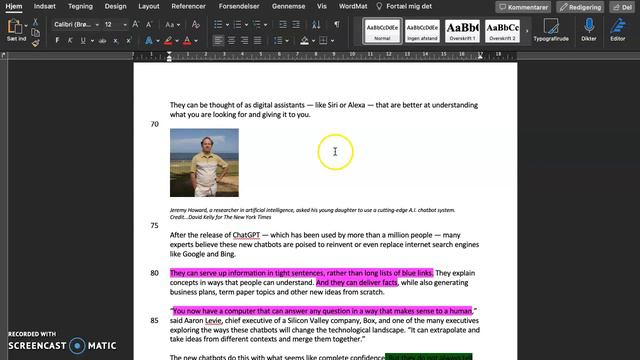The height and width of the screenshot is (360, 640).
Task: Open the Kommentarer comments button
Action: 523,7
